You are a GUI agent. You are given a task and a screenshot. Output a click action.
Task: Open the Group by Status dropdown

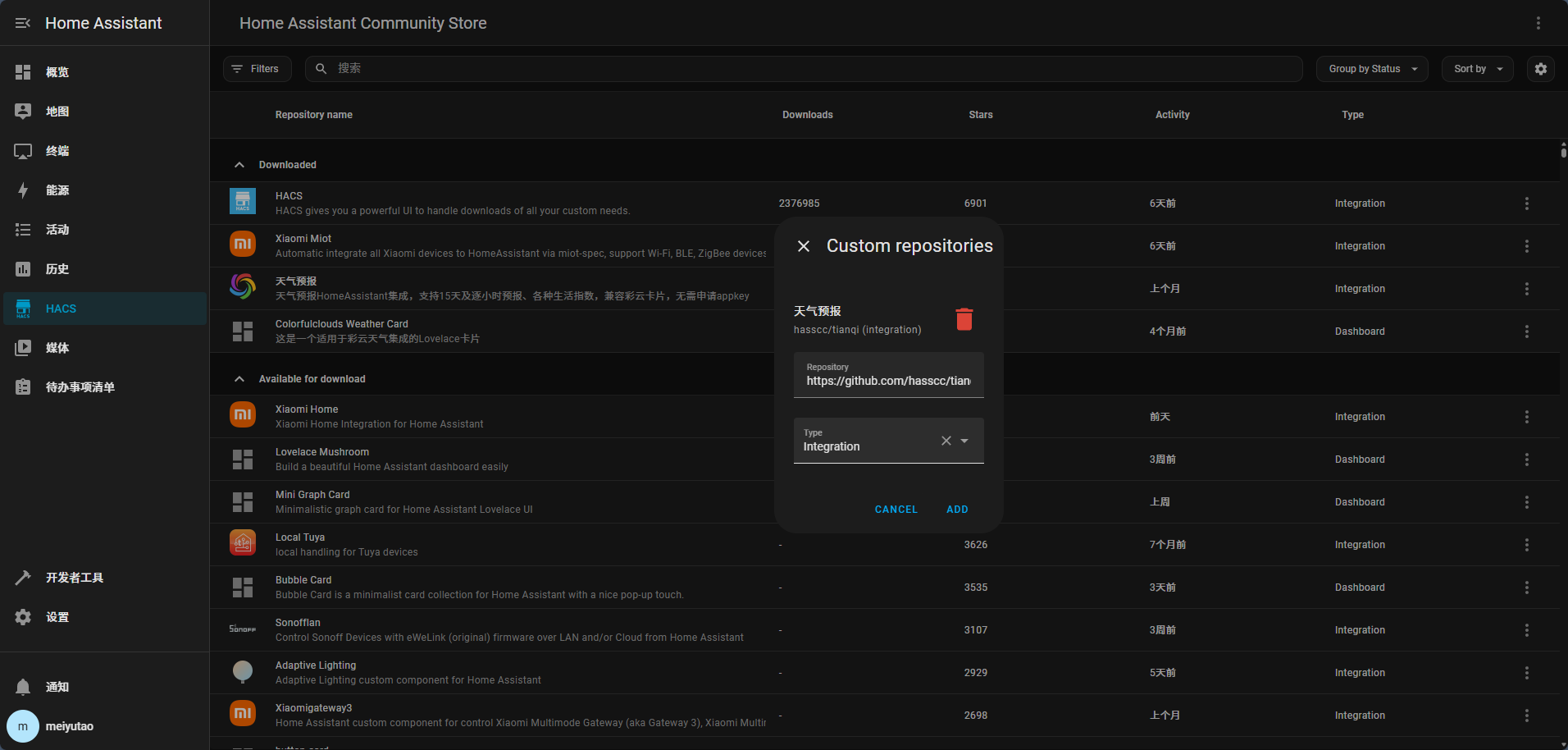point(1371,69)
